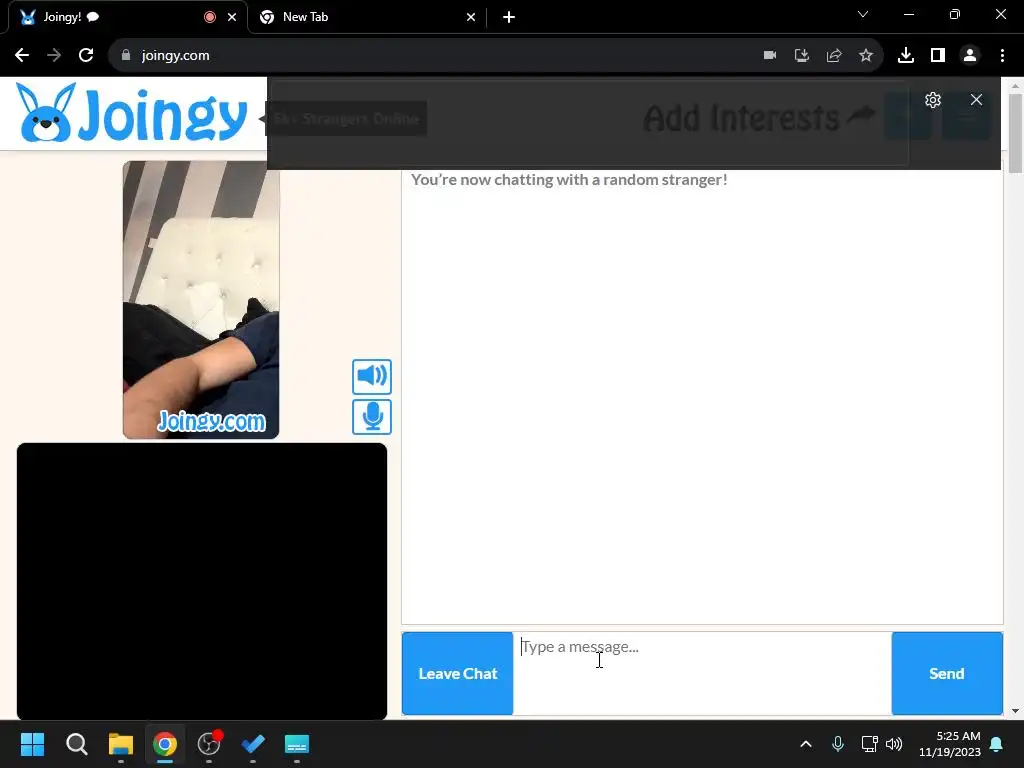Open File Explorer from the taskbar
Screen dimensions: 1024x768
121,744
